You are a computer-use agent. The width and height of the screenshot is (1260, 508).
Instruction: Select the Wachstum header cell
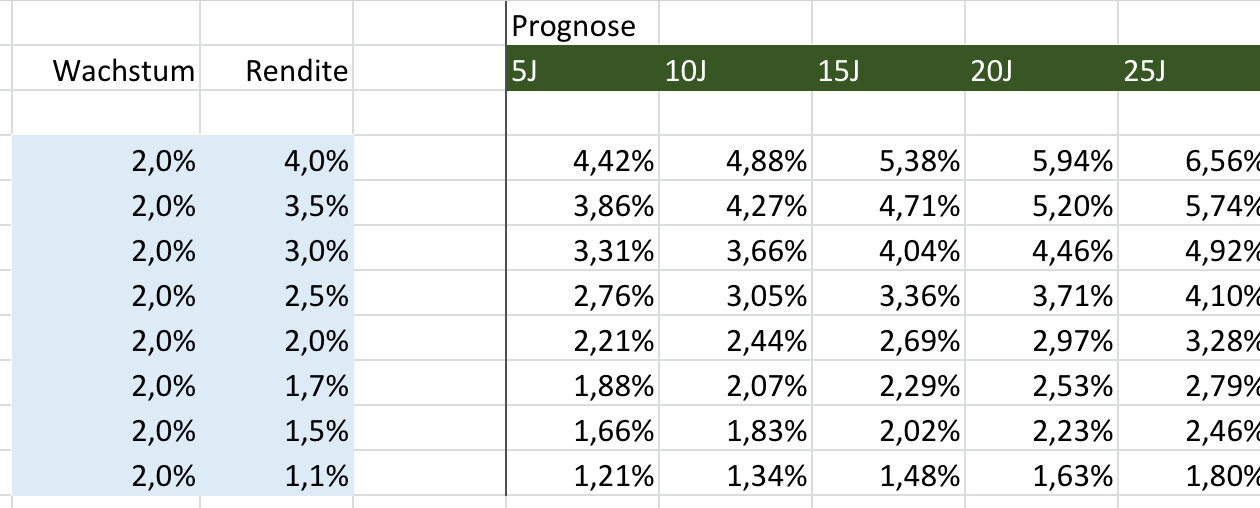124,71
